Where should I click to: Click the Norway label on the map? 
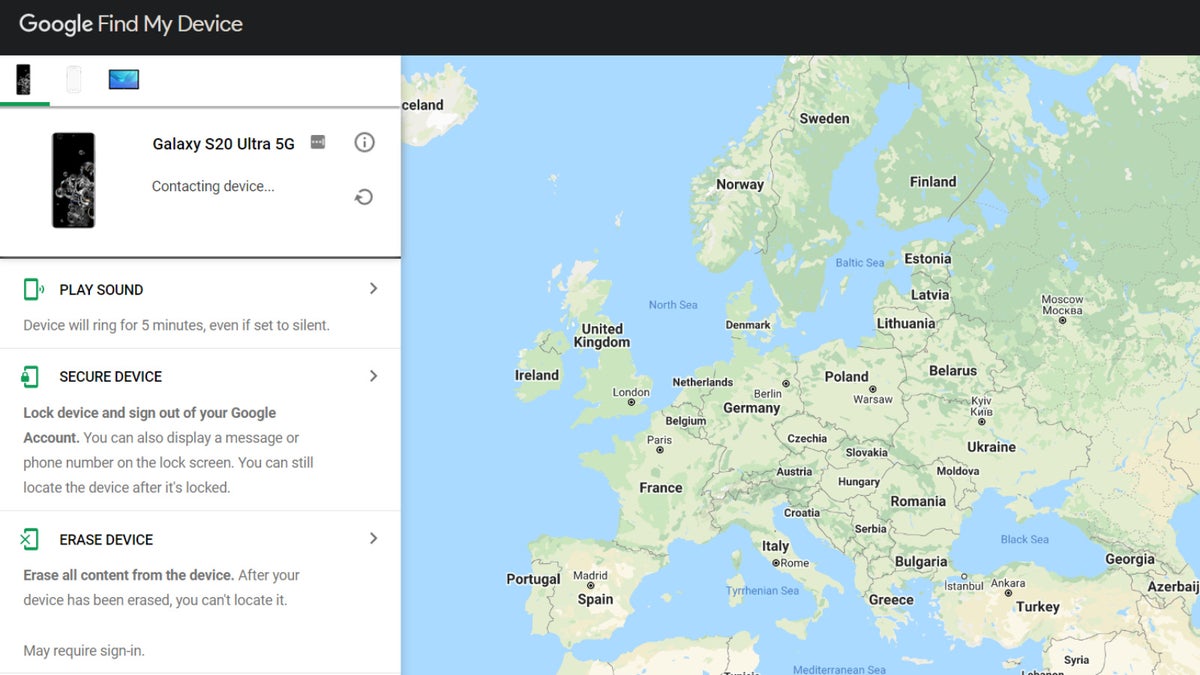point(740,184)
